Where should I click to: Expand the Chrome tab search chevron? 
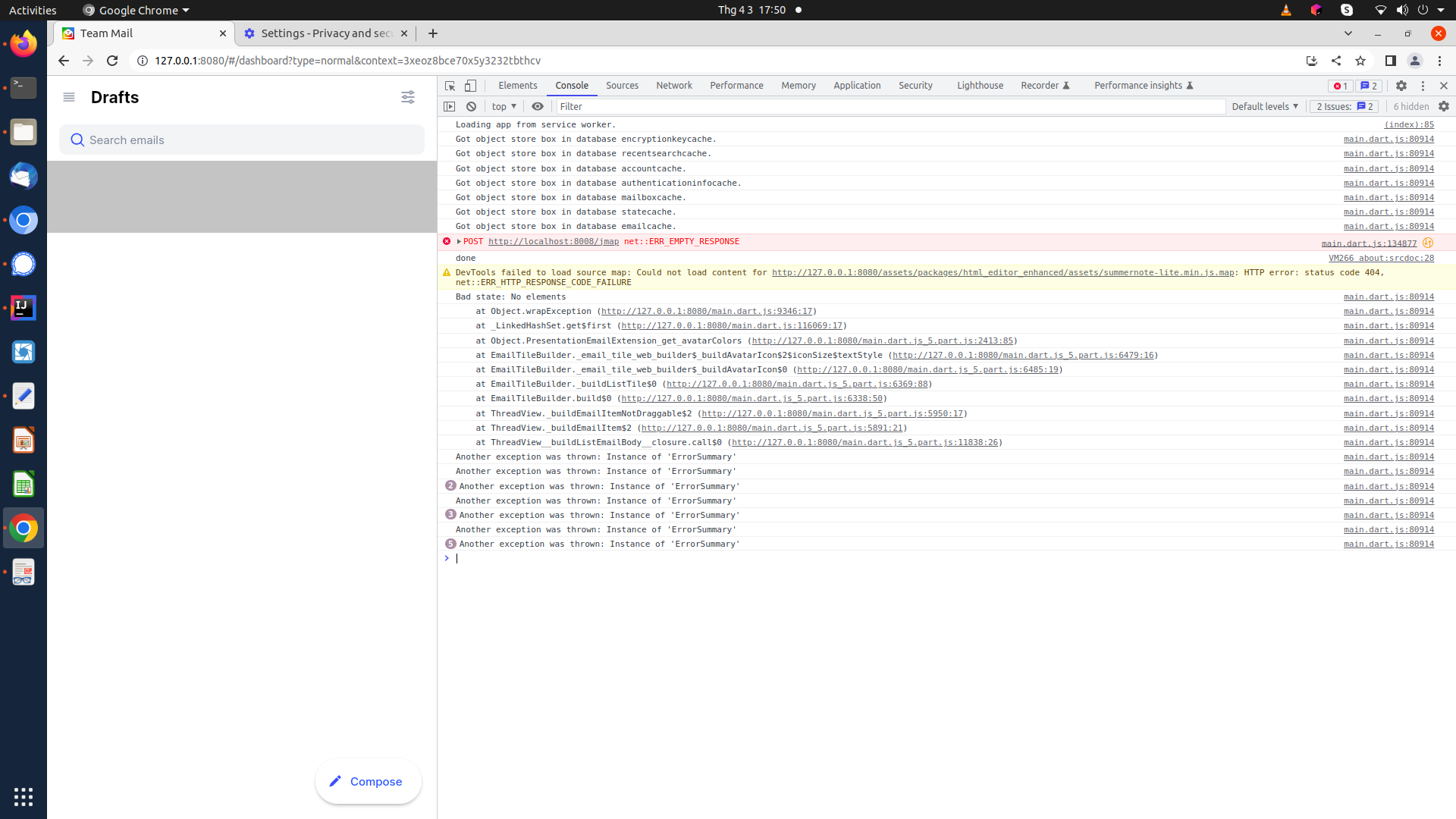click(x=1348, y=33)
